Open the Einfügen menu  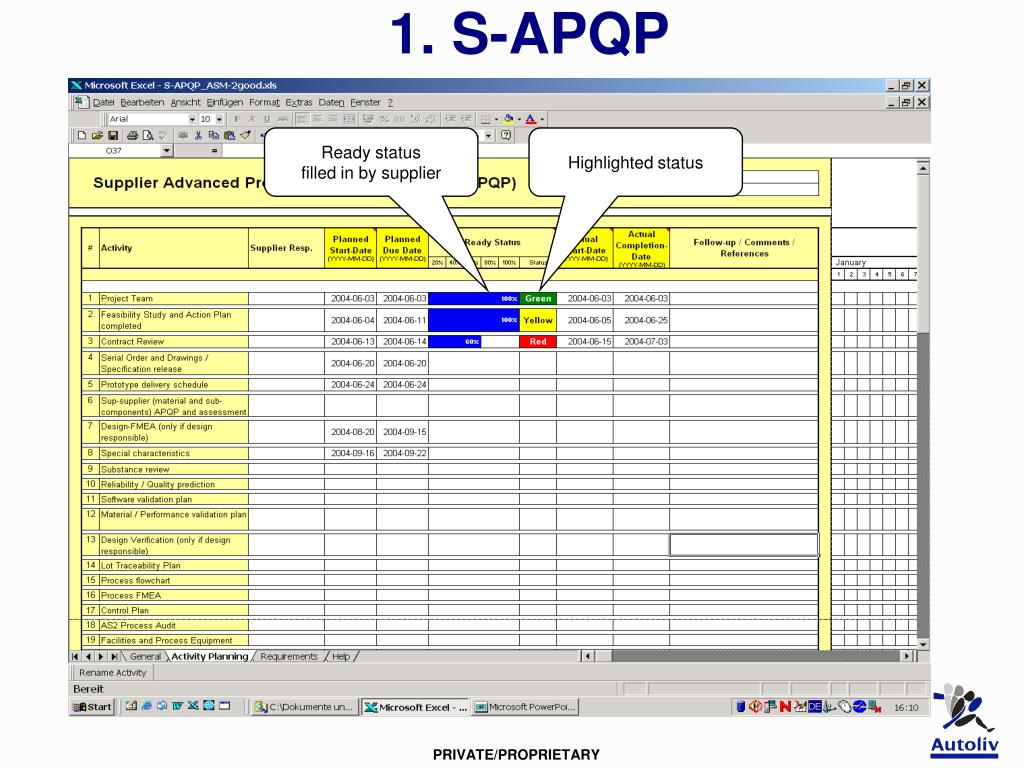pyautogui.click(x=225, y=103)
